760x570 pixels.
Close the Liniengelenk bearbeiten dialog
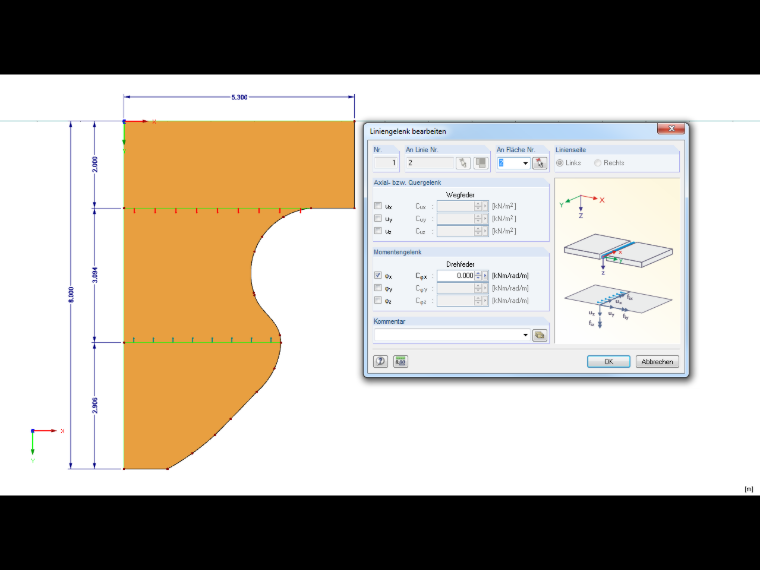click(x=671, y=128)
